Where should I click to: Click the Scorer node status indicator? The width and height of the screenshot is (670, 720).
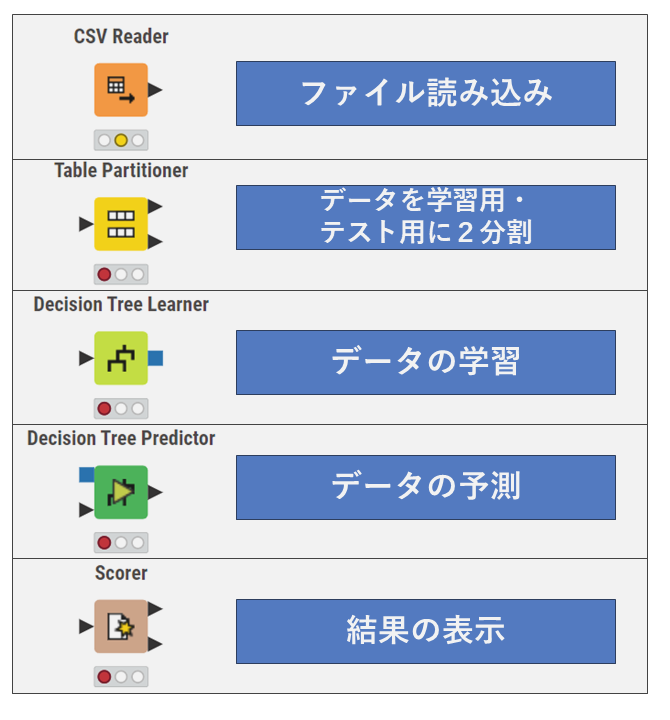[121, 677]
